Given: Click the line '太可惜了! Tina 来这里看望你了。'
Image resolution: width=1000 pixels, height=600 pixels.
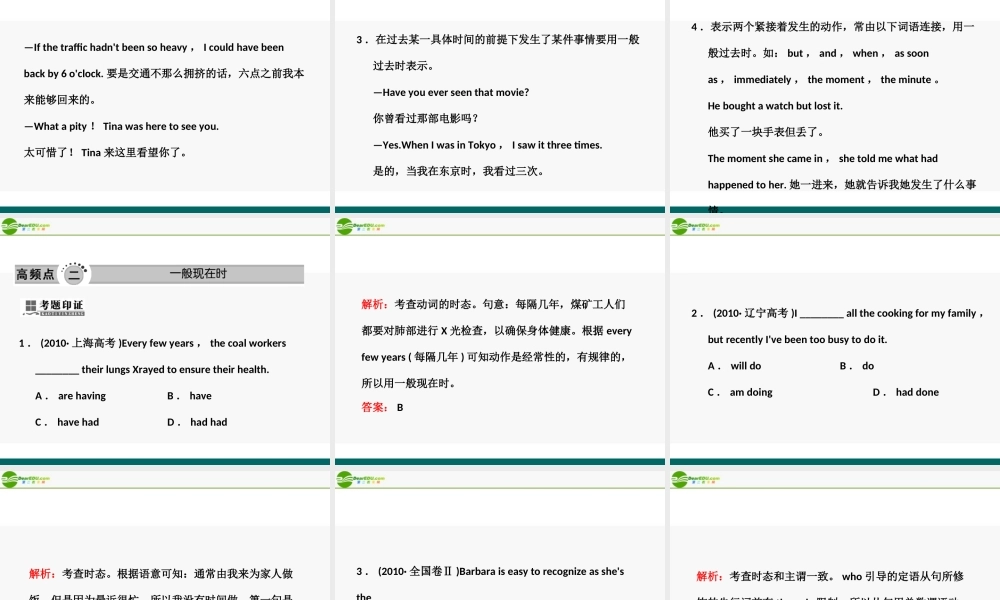Looking at the screenshot, I should (x=105, y=152).
